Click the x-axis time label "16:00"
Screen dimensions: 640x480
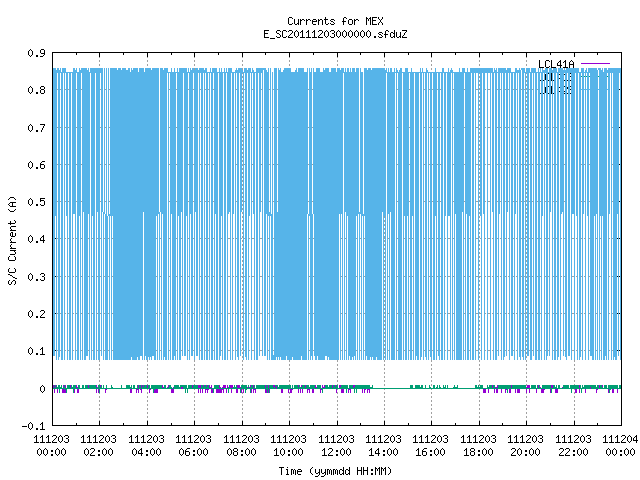pyautogui.click(x=430, y=452)
